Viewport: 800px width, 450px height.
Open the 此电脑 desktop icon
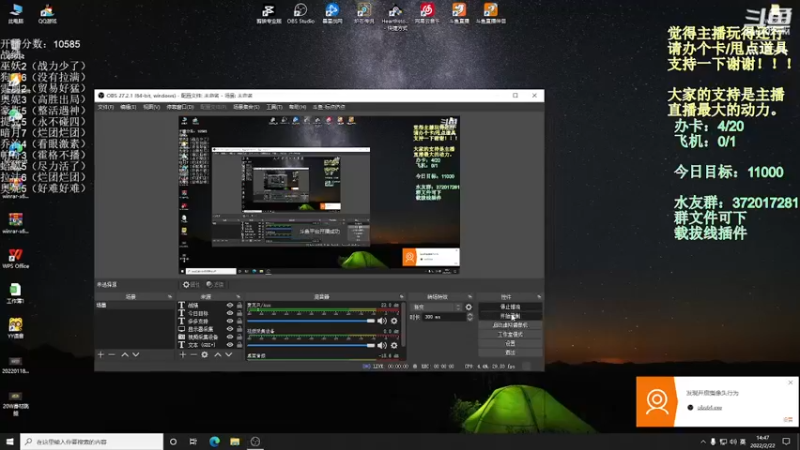(16, 13)
